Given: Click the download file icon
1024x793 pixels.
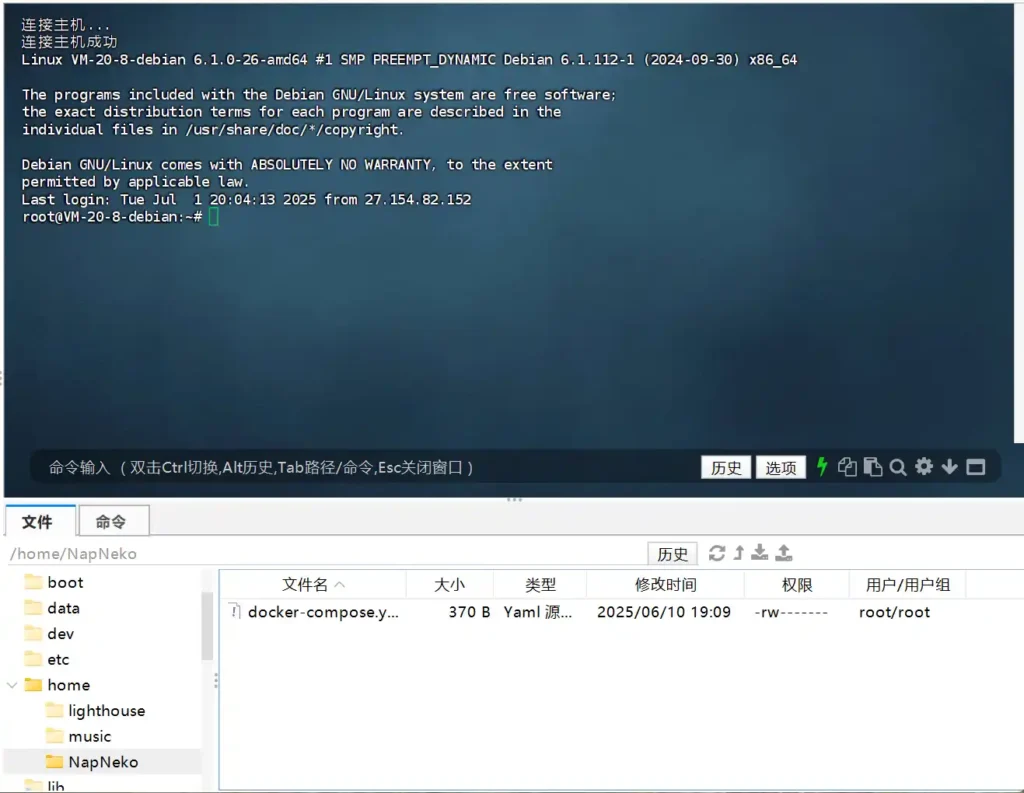Looking at the screenshot, I should (x=760, y=553).
